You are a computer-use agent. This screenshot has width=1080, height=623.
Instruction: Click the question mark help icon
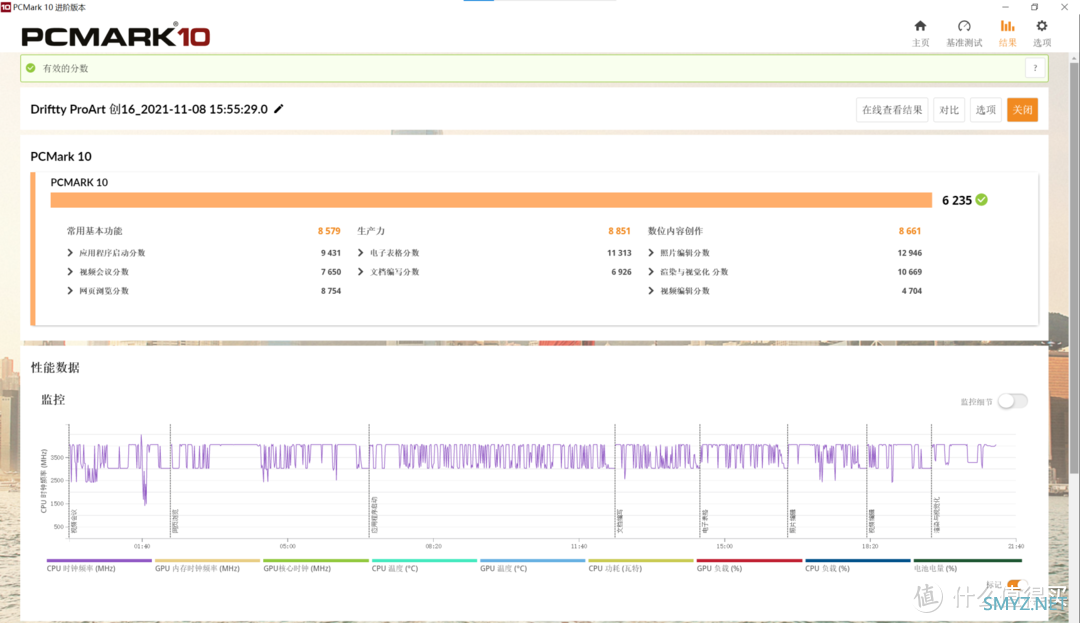coord(1035,68)
